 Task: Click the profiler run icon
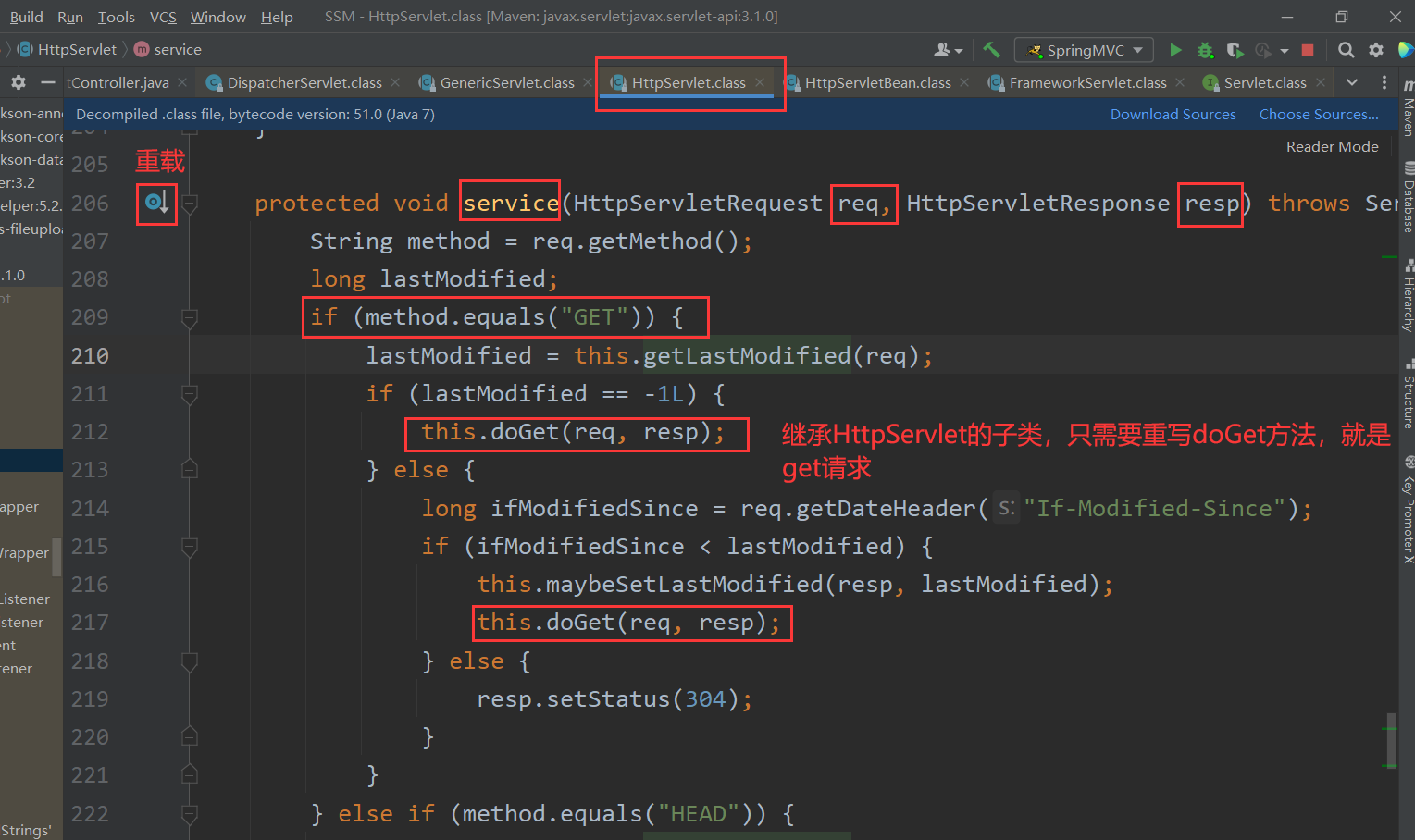point(1263,50)
